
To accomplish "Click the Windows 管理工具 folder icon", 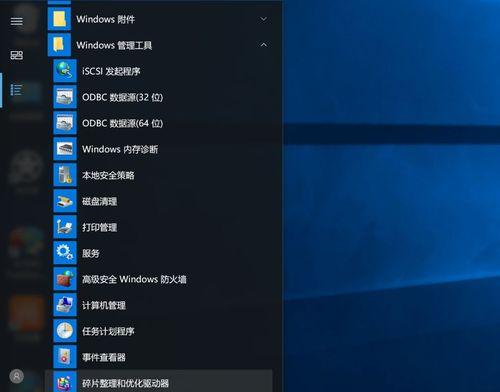I will pyautogui.click(x=59, y=45).
